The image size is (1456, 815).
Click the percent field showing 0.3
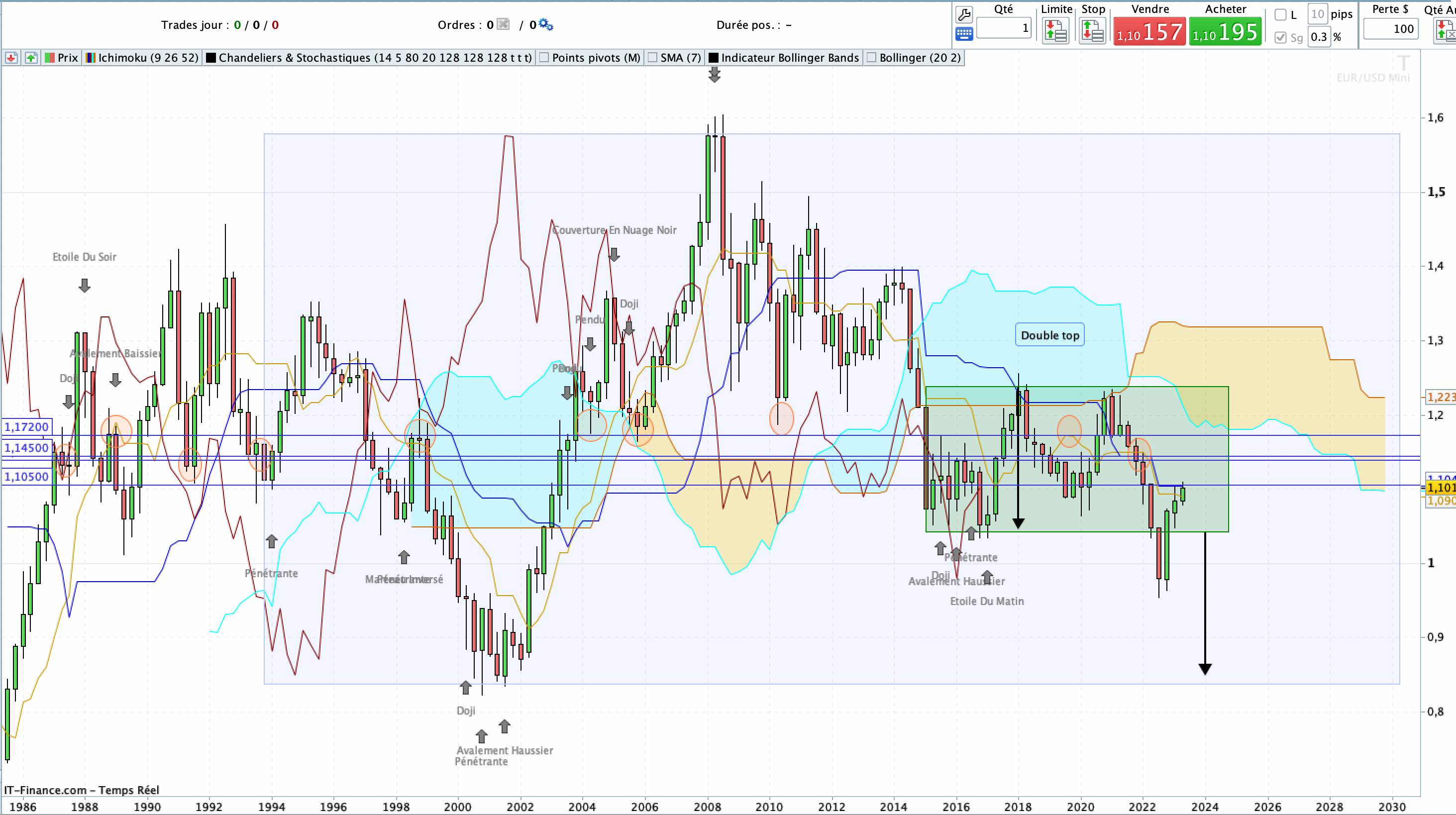(1319, 37)
